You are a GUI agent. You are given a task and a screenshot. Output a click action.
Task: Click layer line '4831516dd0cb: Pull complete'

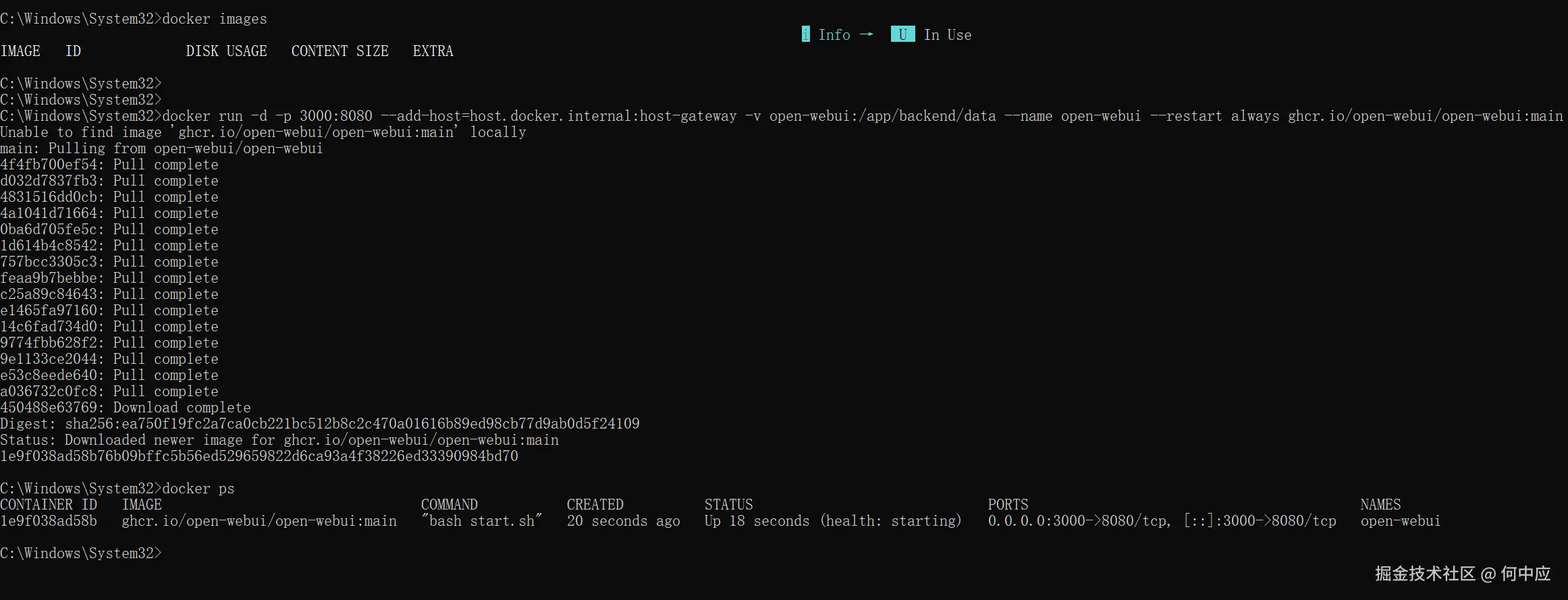pyautogui.click(x=109, y=197)
